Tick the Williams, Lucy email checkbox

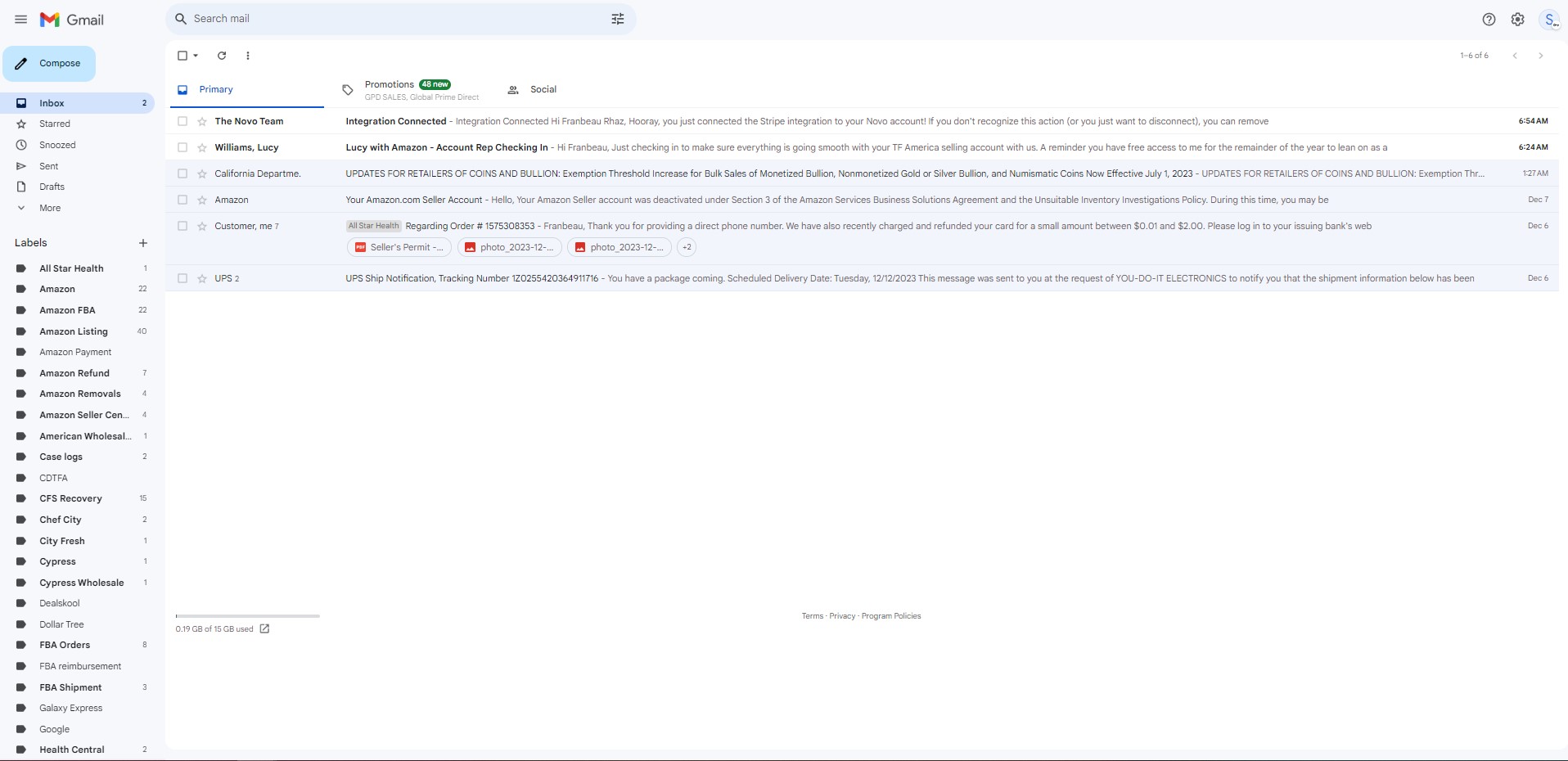pos(182,147)
